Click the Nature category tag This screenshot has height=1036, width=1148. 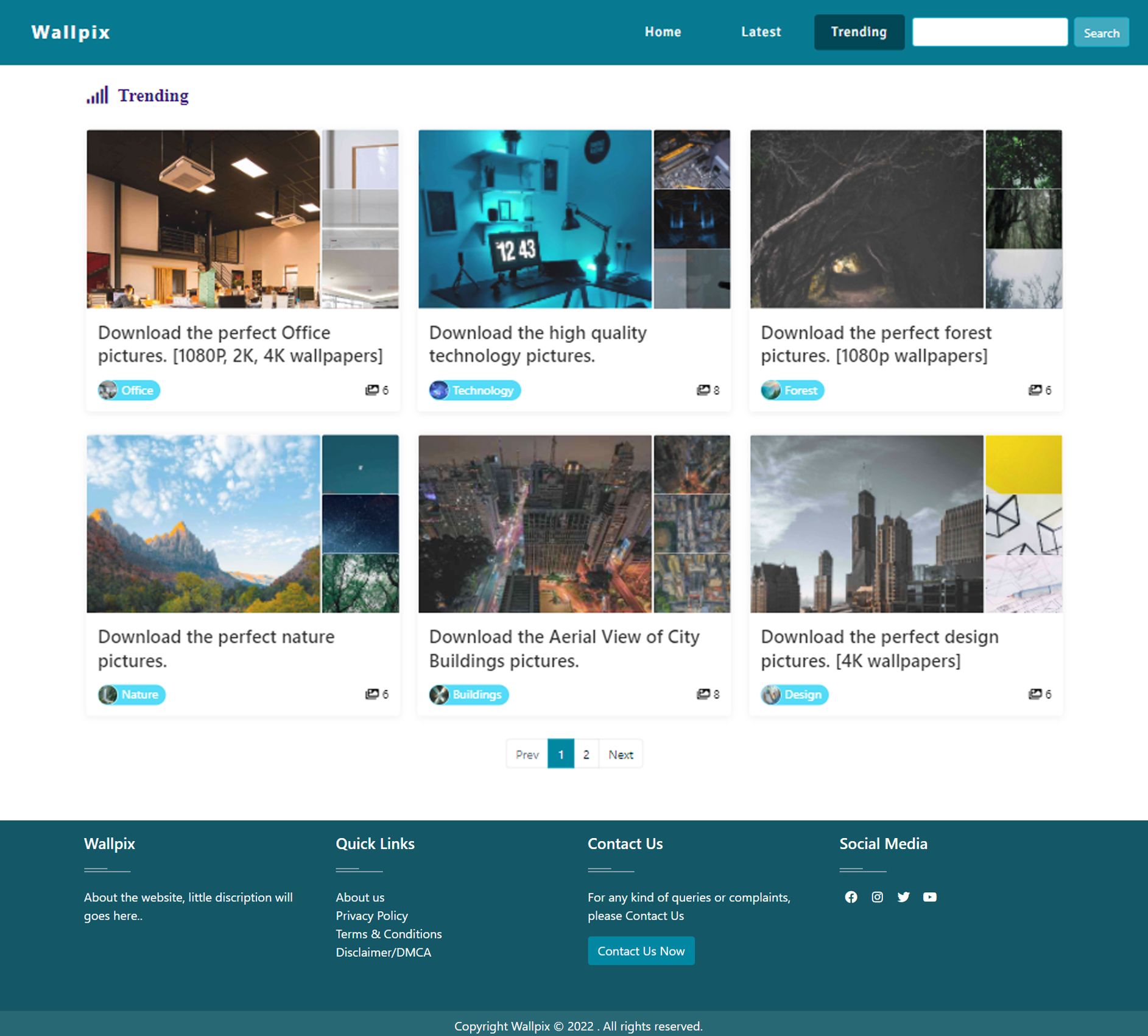click(132, 694)
